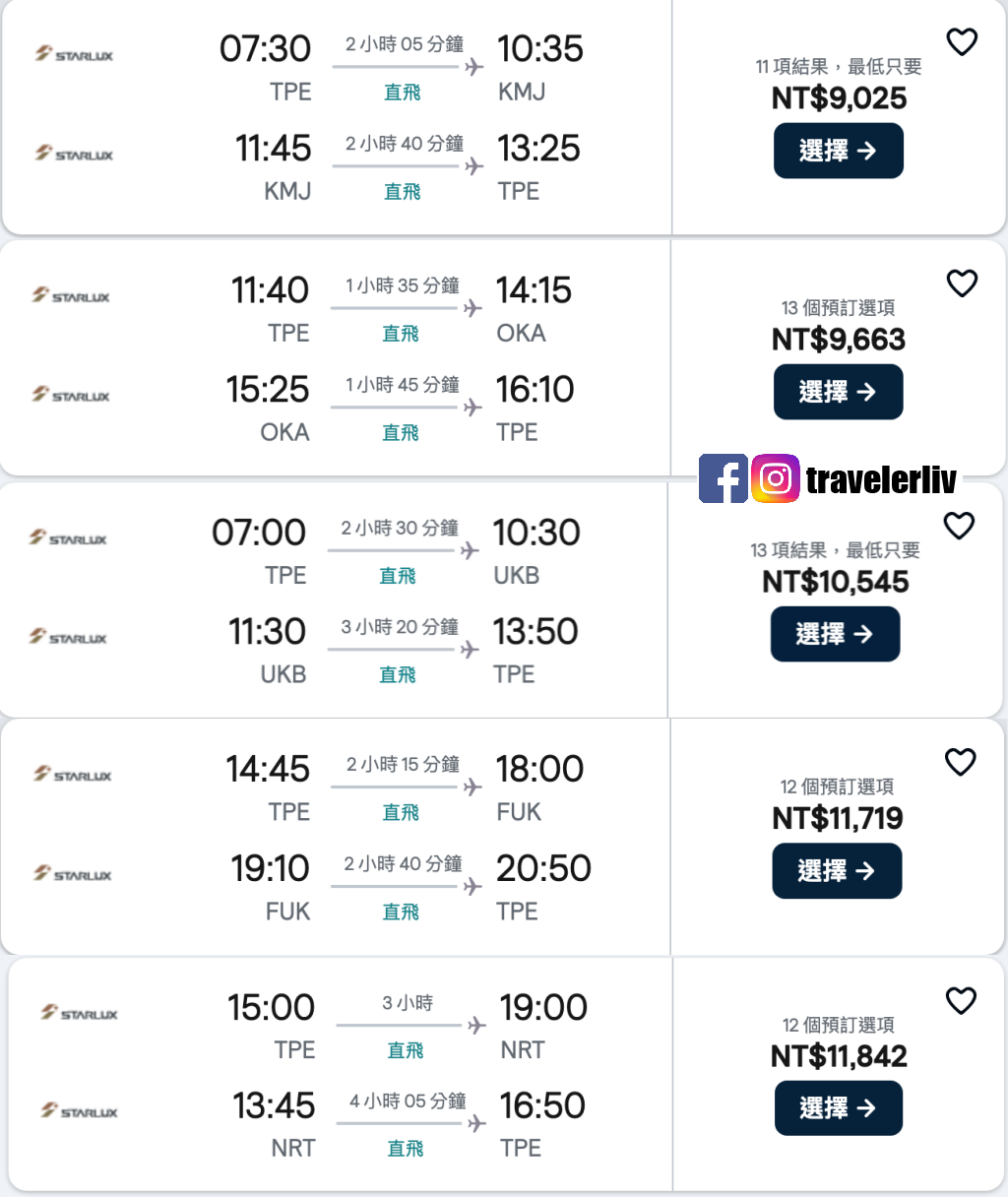The width and height of the screenshot is (1008, 1197).
Task: Click 選擇 for the NT$9,663 OKA flight
Action: click(x=838, y=392)
